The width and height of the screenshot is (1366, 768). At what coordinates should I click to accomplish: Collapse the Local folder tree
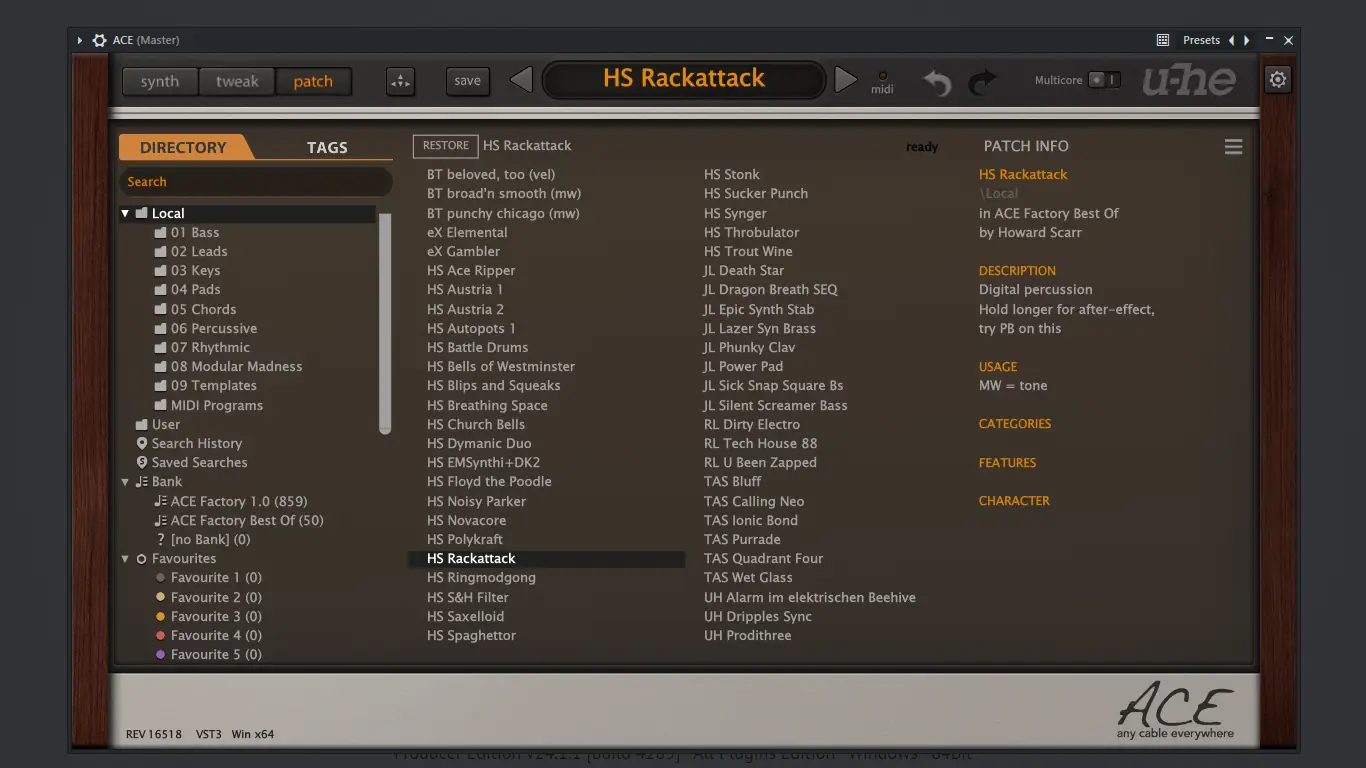coord(125,213)
